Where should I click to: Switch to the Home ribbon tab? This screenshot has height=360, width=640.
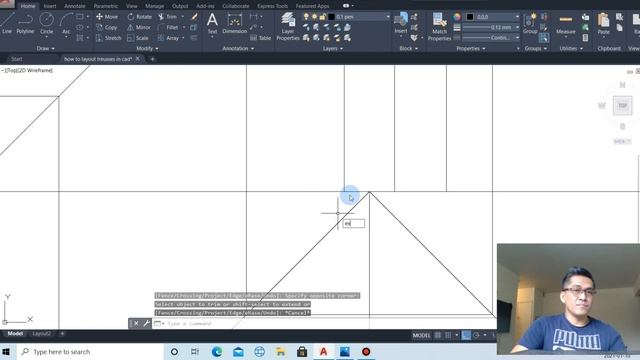28,6
